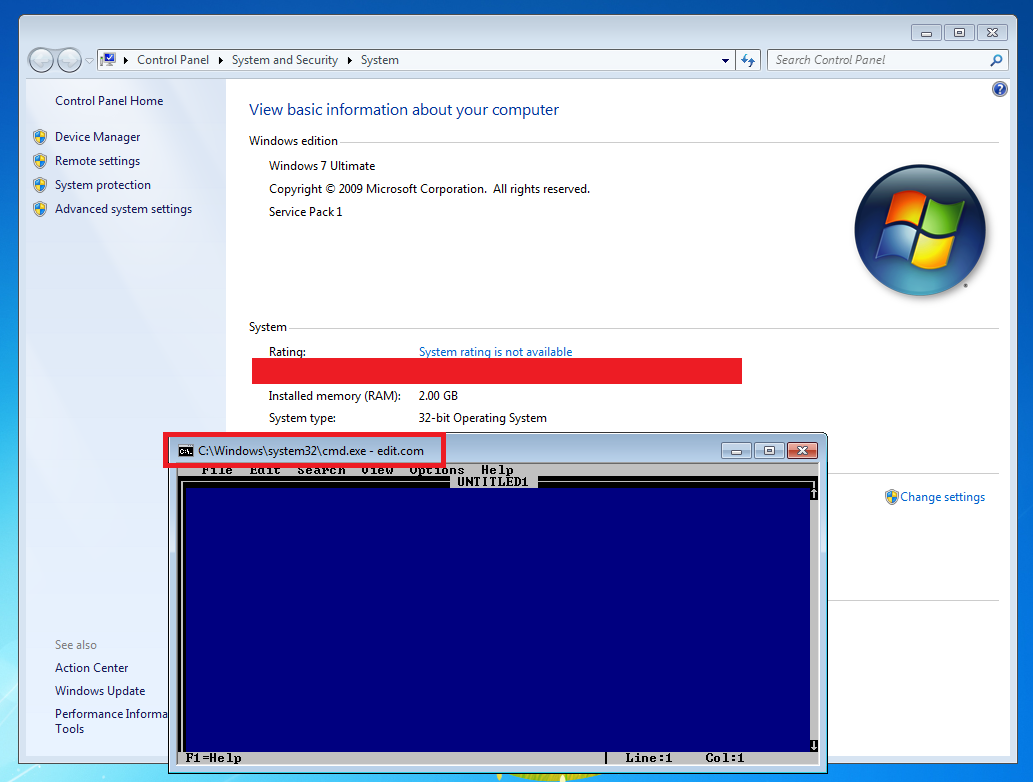Click the Back navigation arrow

coord(42,61)
